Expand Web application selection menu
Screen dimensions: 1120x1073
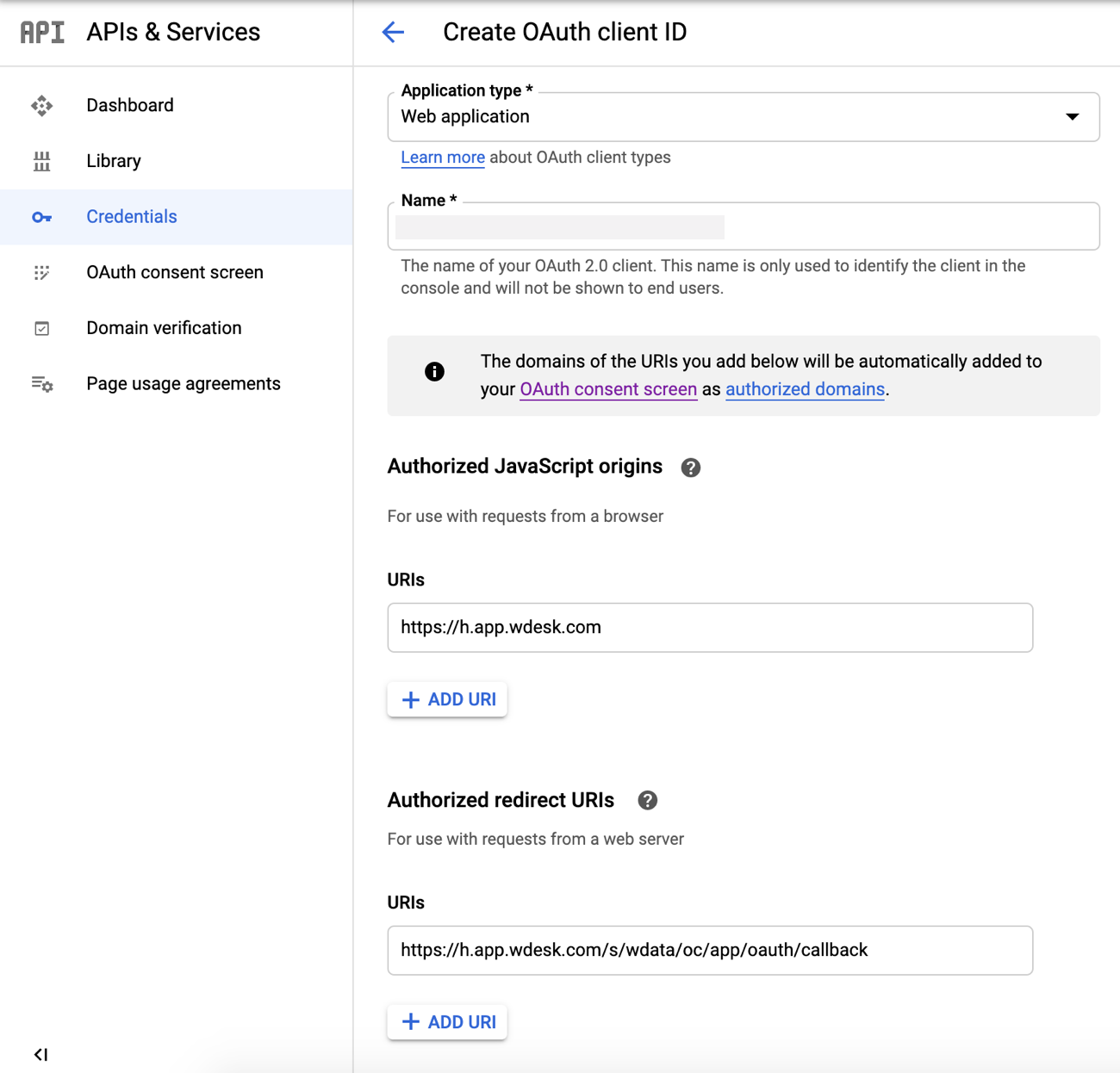[1072, 116]
